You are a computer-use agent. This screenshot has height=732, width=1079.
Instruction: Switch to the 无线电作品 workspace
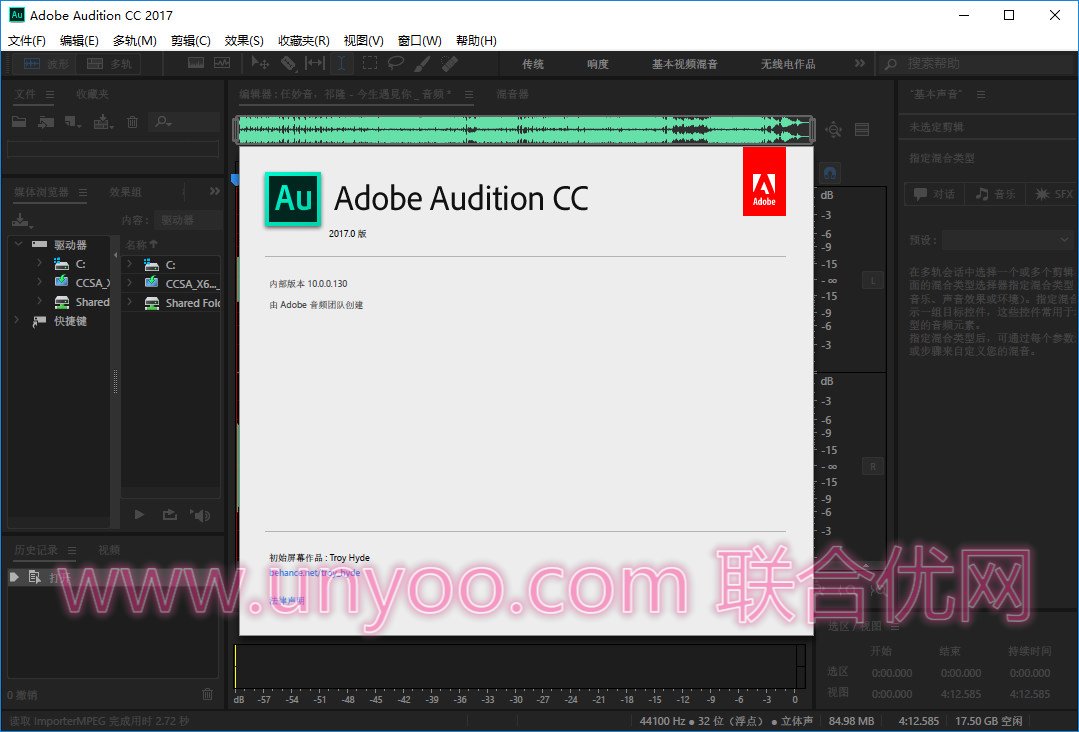788,64
